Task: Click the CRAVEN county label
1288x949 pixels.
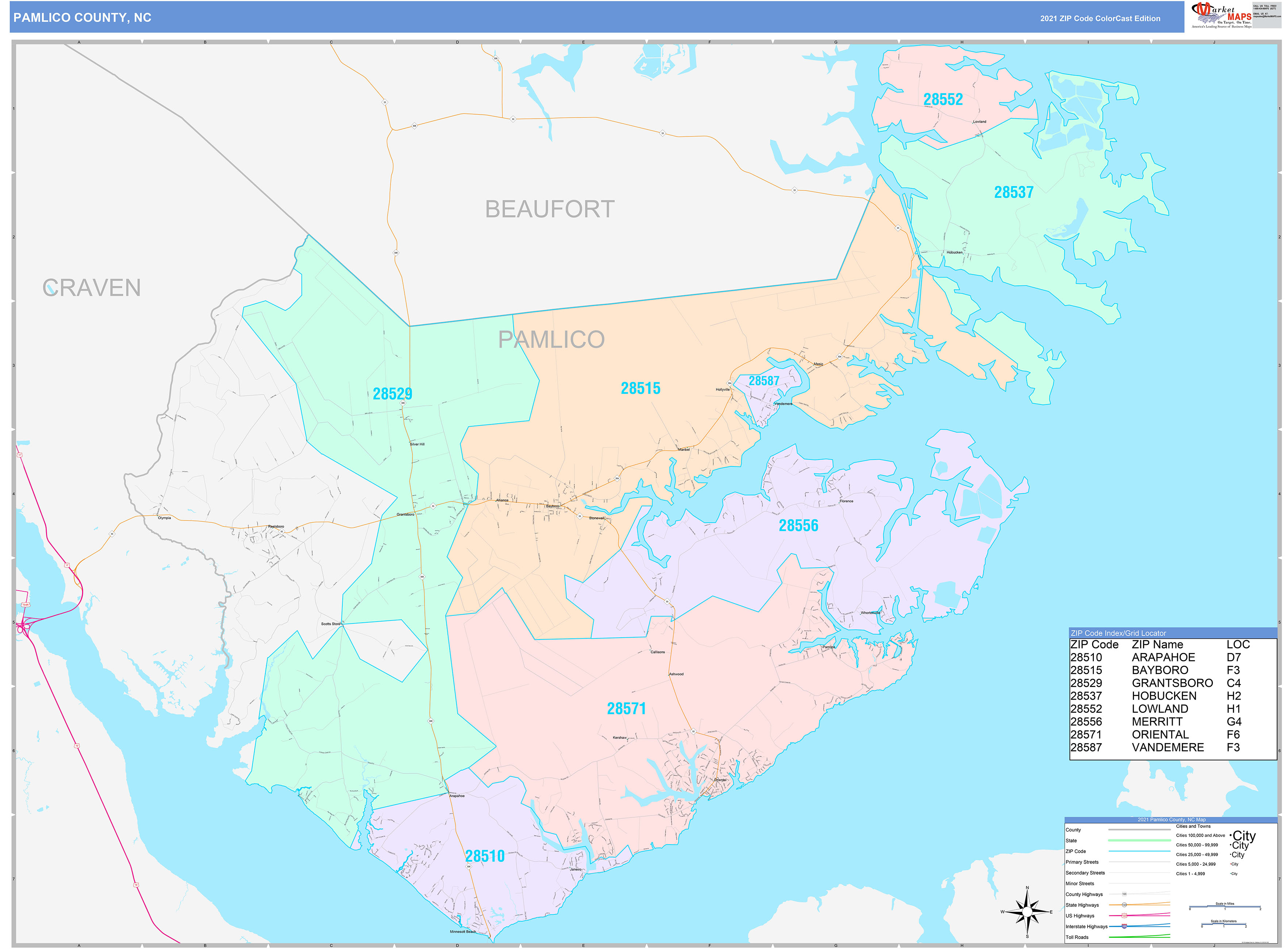Action: (92, 288)
